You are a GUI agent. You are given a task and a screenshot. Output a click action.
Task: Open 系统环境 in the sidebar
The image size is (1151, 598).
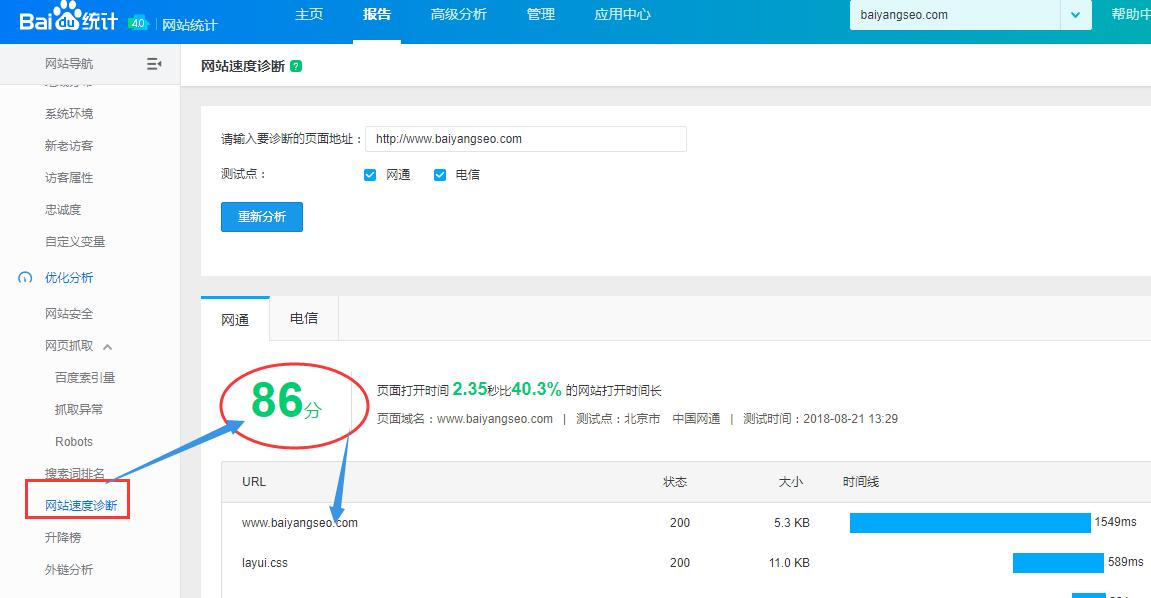click(x=69, y=114)
